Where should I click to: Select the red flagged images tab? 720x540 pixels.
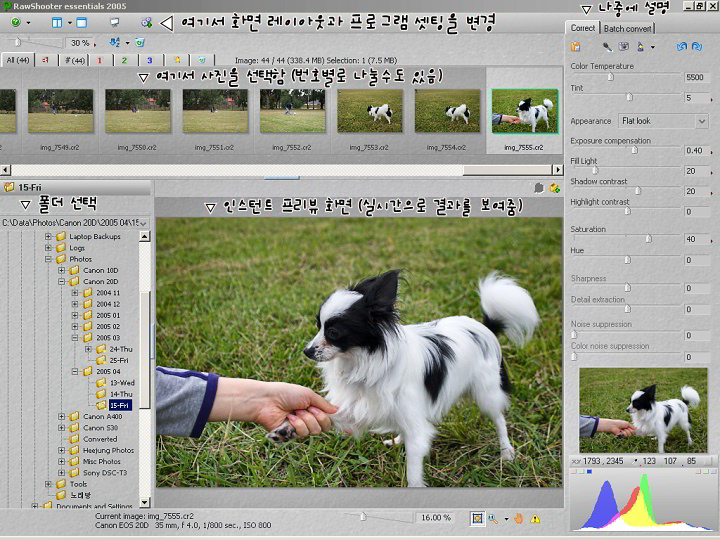[x=45, y=60]
